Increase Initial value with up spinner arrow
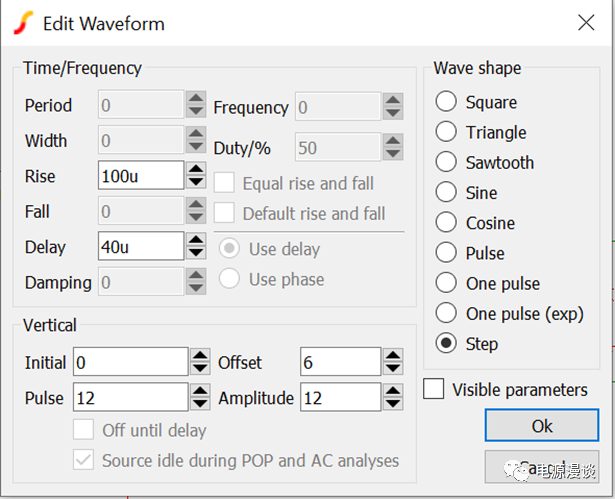Viewport: 615px width, 499px height. coord(200,355)
